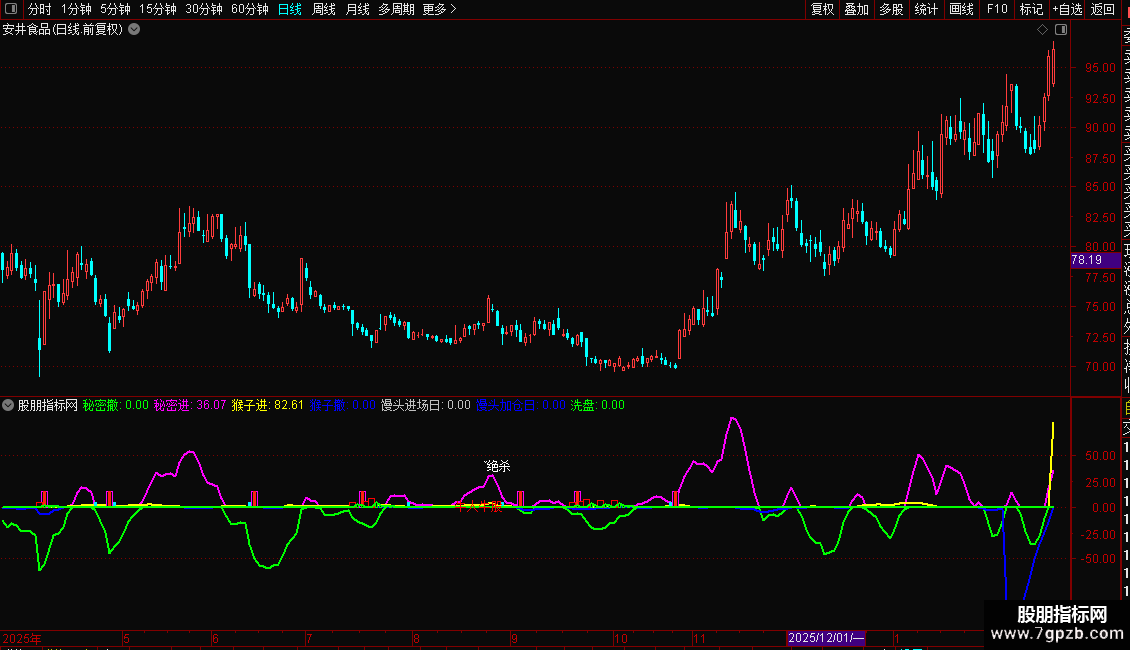1130x650 pixels.
Task: Open F10 company info
Action: (997, 9)
